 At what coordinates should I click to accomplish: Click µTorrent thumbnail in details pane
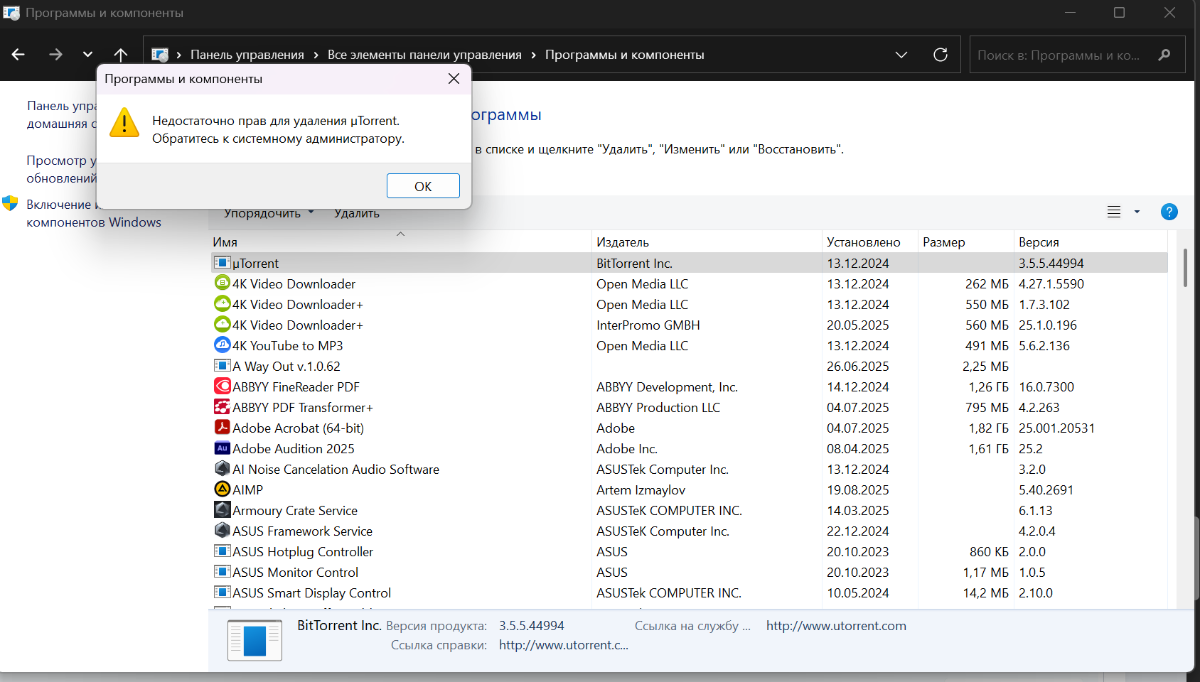254,641
